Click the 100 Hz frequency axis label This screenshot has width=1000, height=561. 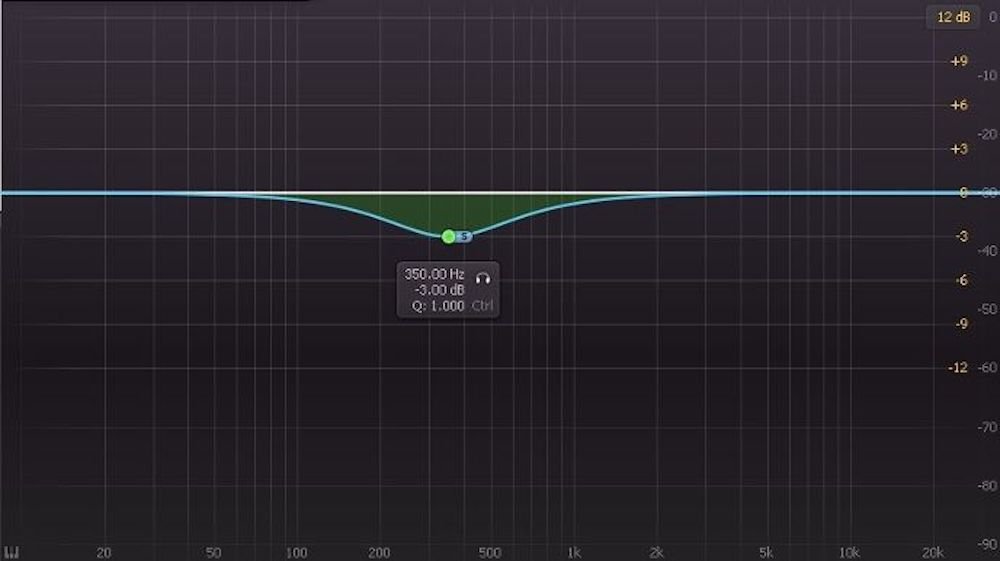[x=295, y=553]
